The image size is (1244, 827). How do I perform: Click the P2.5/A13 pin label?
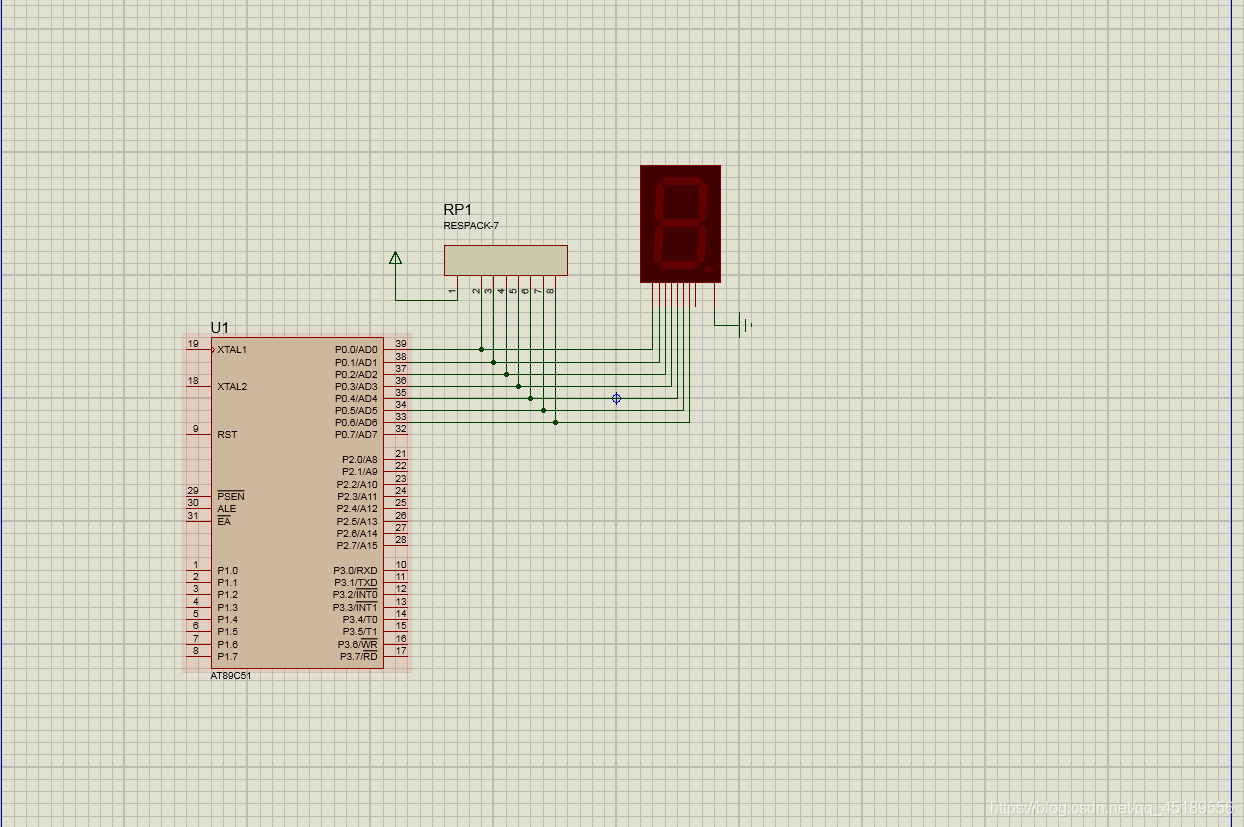pyautogui.click(x=357, y=521)
